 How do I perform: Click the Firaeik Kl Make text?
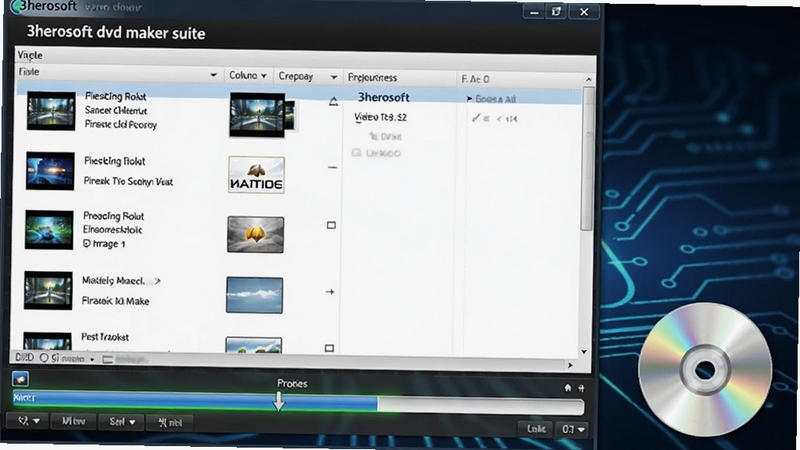coord(115,301)
